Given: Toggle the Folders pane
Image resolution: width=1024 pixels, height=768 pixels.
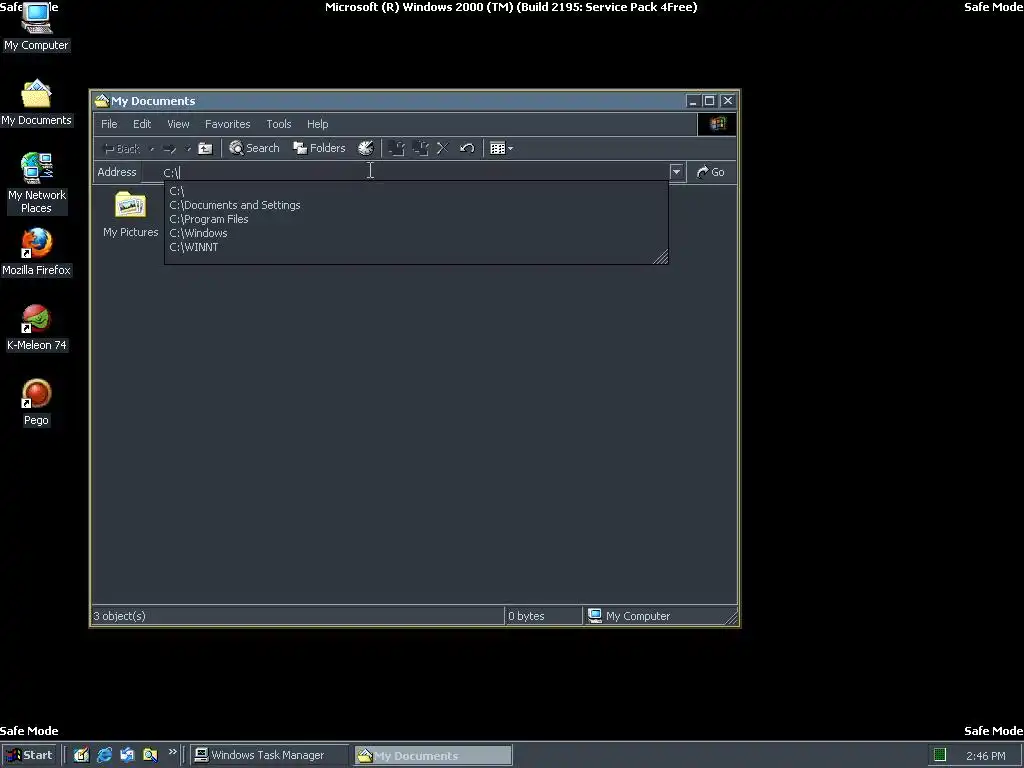Looking at the screenshot, I should [319, 148].
